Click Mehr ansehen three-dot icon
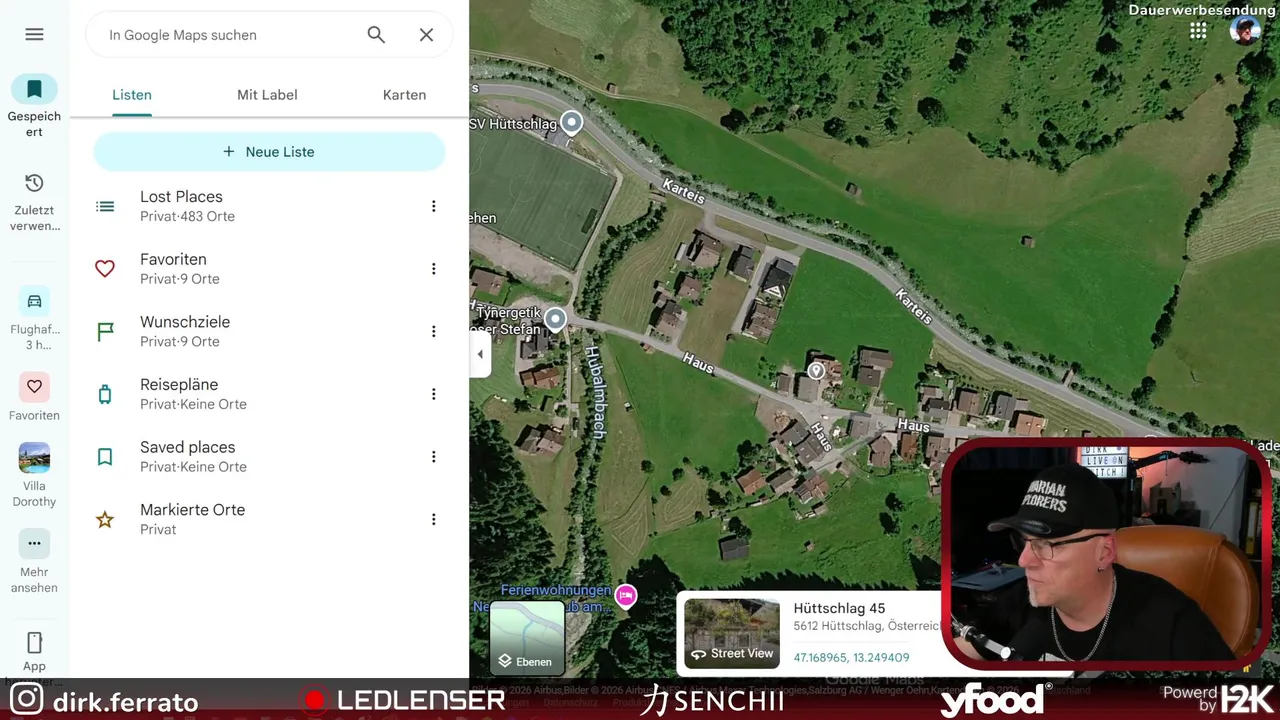Image resolution: width=1280 pixels, height=720 pixels. tap(34, 544)
